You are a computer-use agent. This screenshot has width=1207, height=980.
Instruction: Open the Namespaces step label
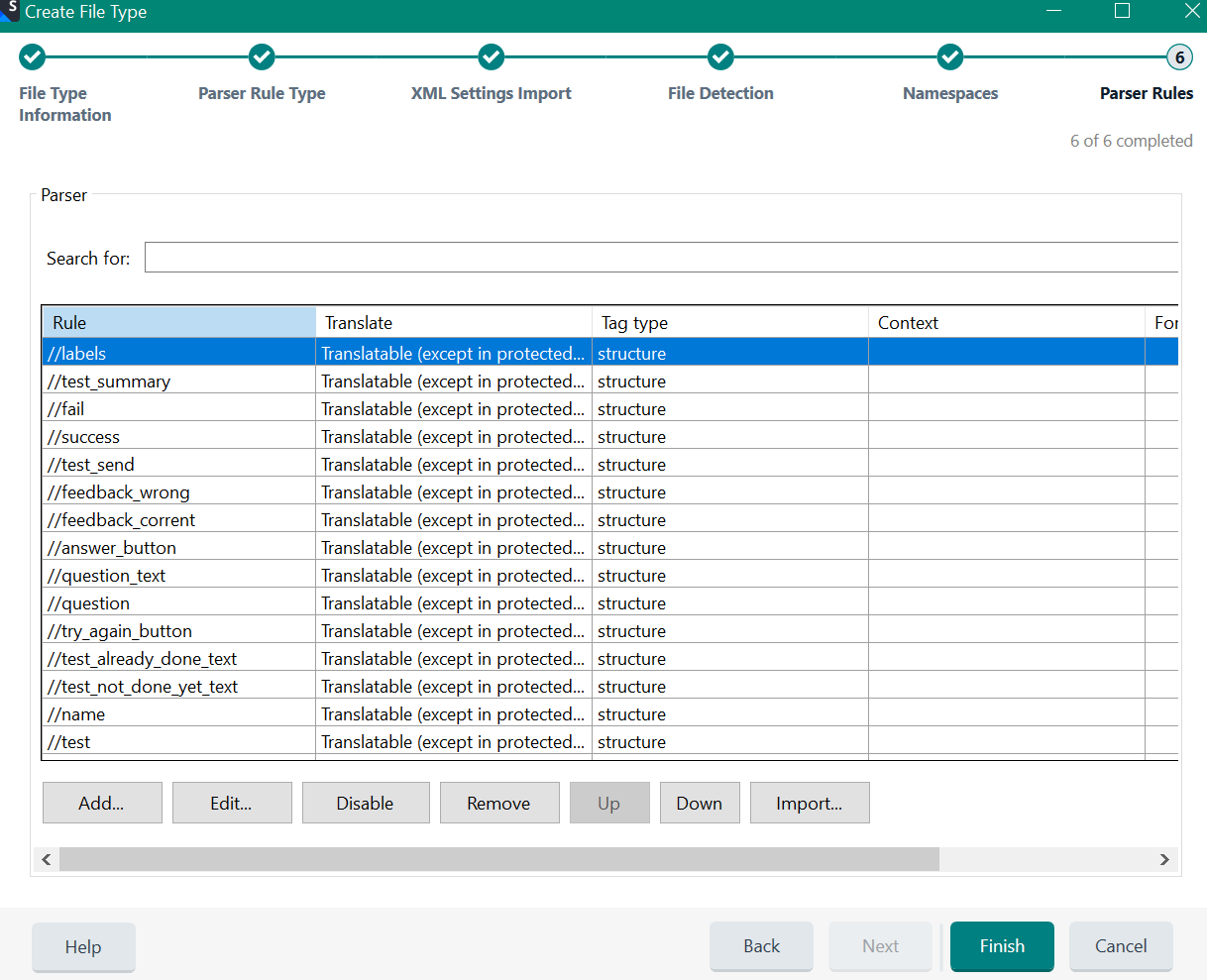tap(950, 93)
